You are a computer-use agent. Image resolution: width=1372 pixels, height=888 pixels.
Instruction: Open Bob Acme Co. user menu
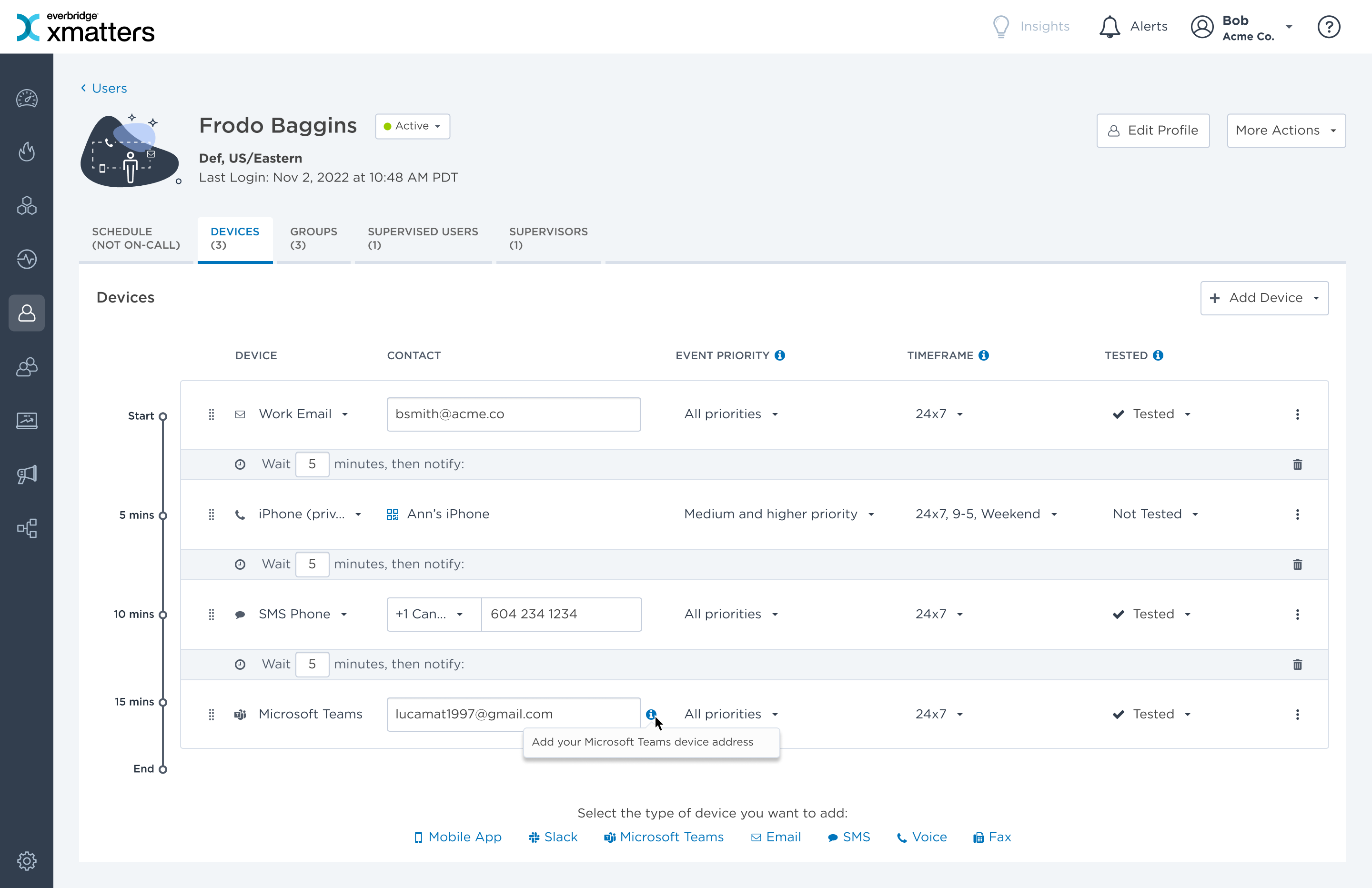tap(1242, 27)
